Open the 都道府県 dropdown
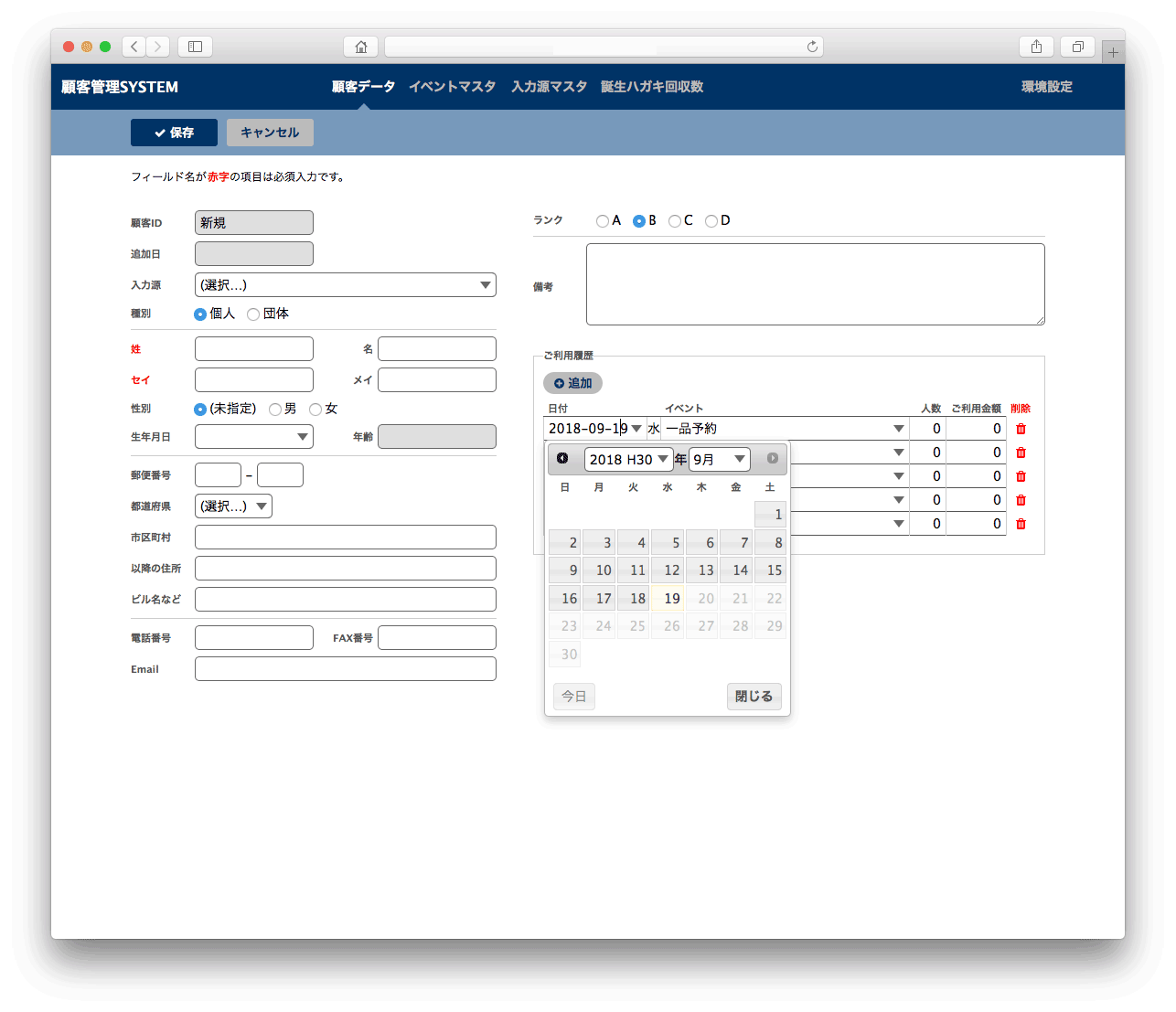The height and width of the screenshot is (1012, 1176). pyautogui.click(x=233, y=506)
